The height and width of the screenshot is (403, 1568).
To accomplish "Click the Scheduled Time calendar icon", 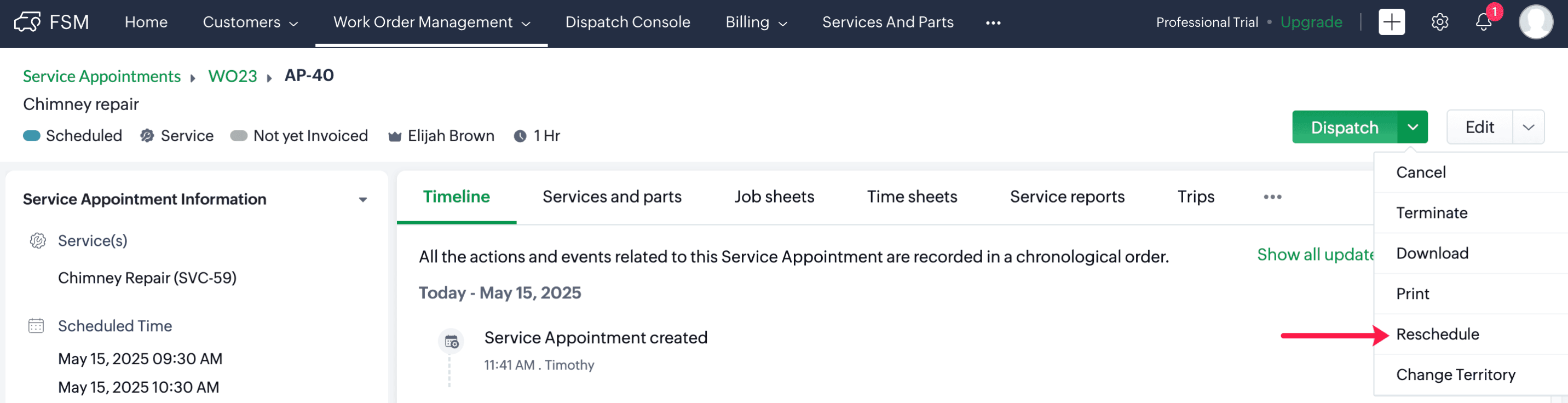I will (37, 326).
